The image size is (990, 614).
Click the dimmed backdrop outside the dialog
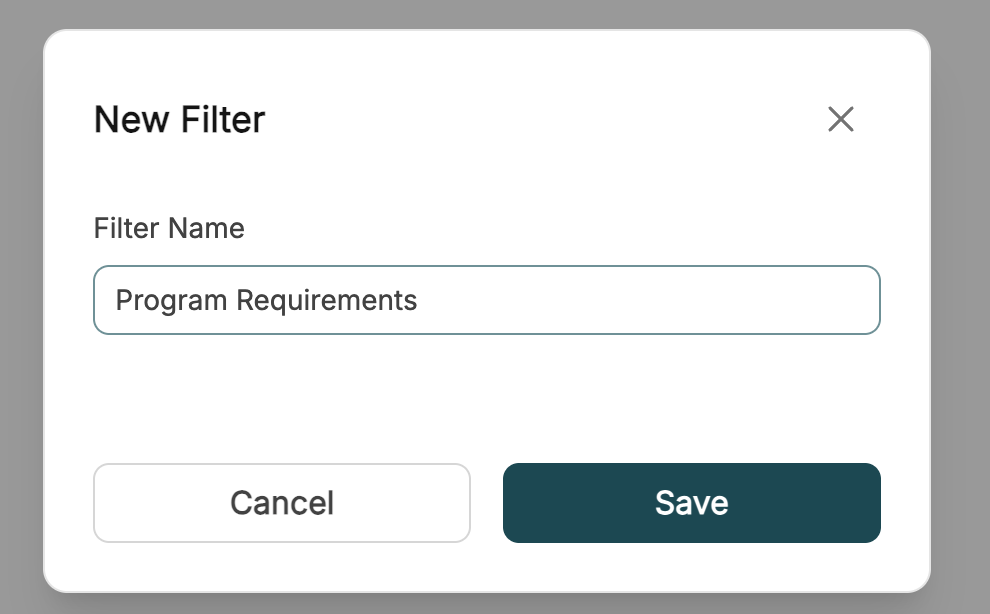pyautogui.click(x=960, y=316)
